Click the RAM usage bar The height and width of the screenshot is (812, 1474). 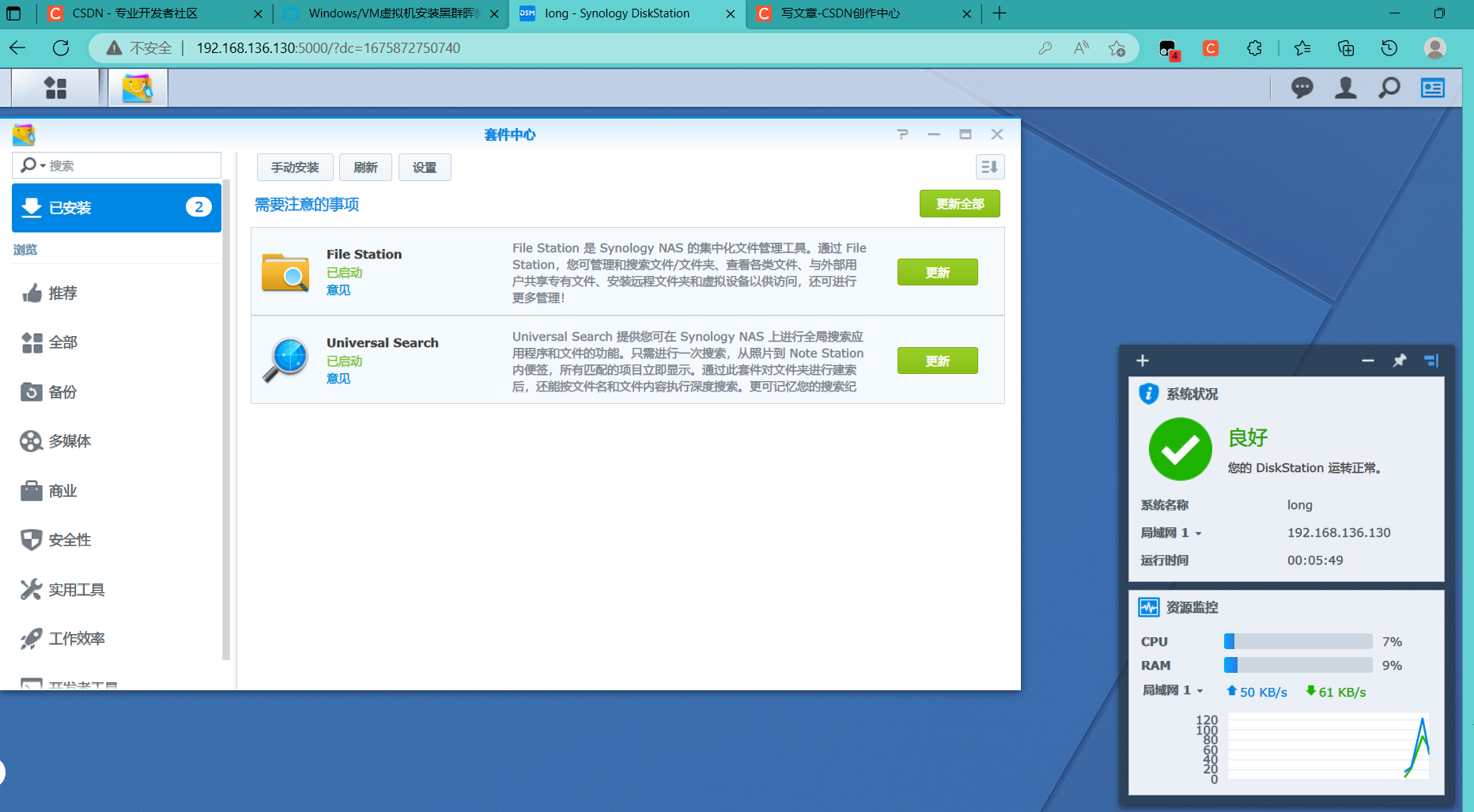(x=1298, y=665)
